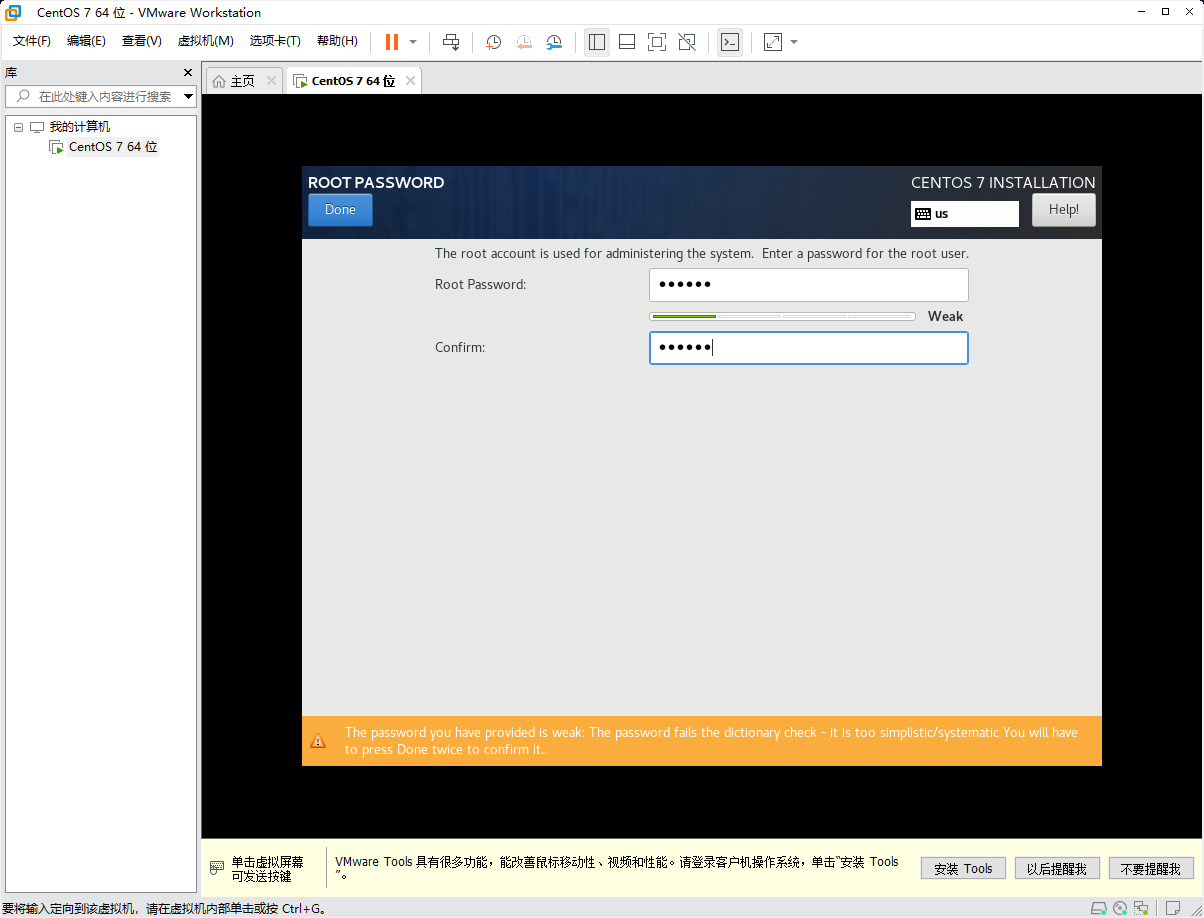
Task: Open the library search filter dropdown arrow
Action: click(189, 97)
